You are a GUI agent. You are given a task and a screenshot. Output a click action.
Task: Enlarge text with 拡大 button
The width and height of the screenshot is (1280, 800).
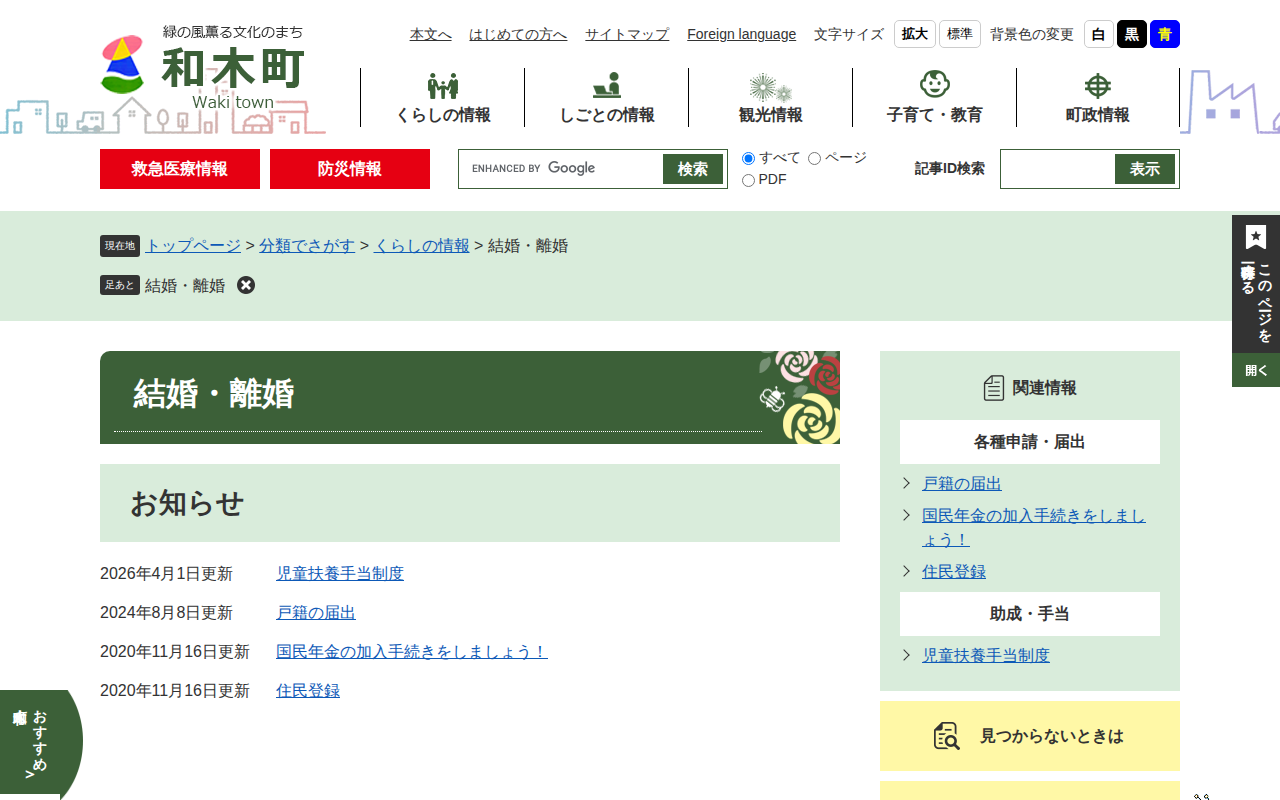(x=915, y=34)
